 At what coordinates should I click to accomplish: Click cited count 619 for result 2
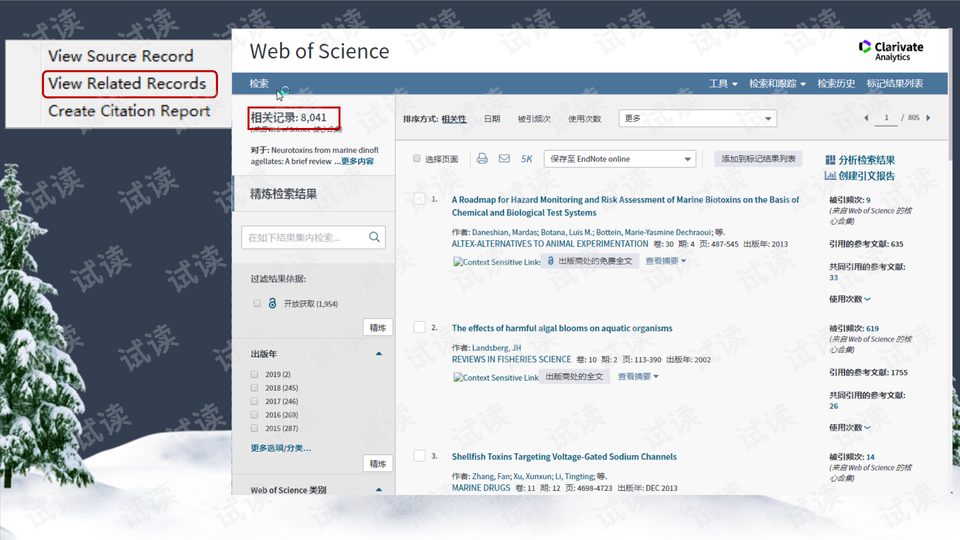(872, 328)
